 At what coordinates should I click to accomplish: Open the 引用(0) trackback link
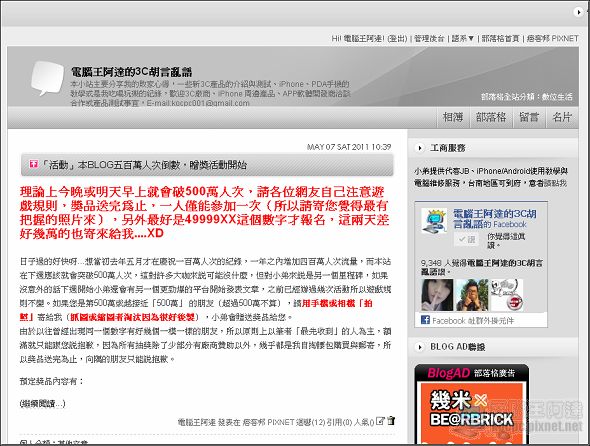(339, 422)
